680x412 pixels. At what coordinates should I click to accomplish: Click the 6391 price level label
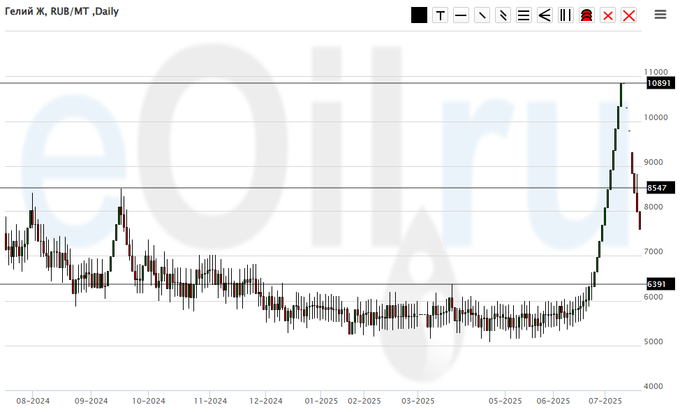point(657,284)
